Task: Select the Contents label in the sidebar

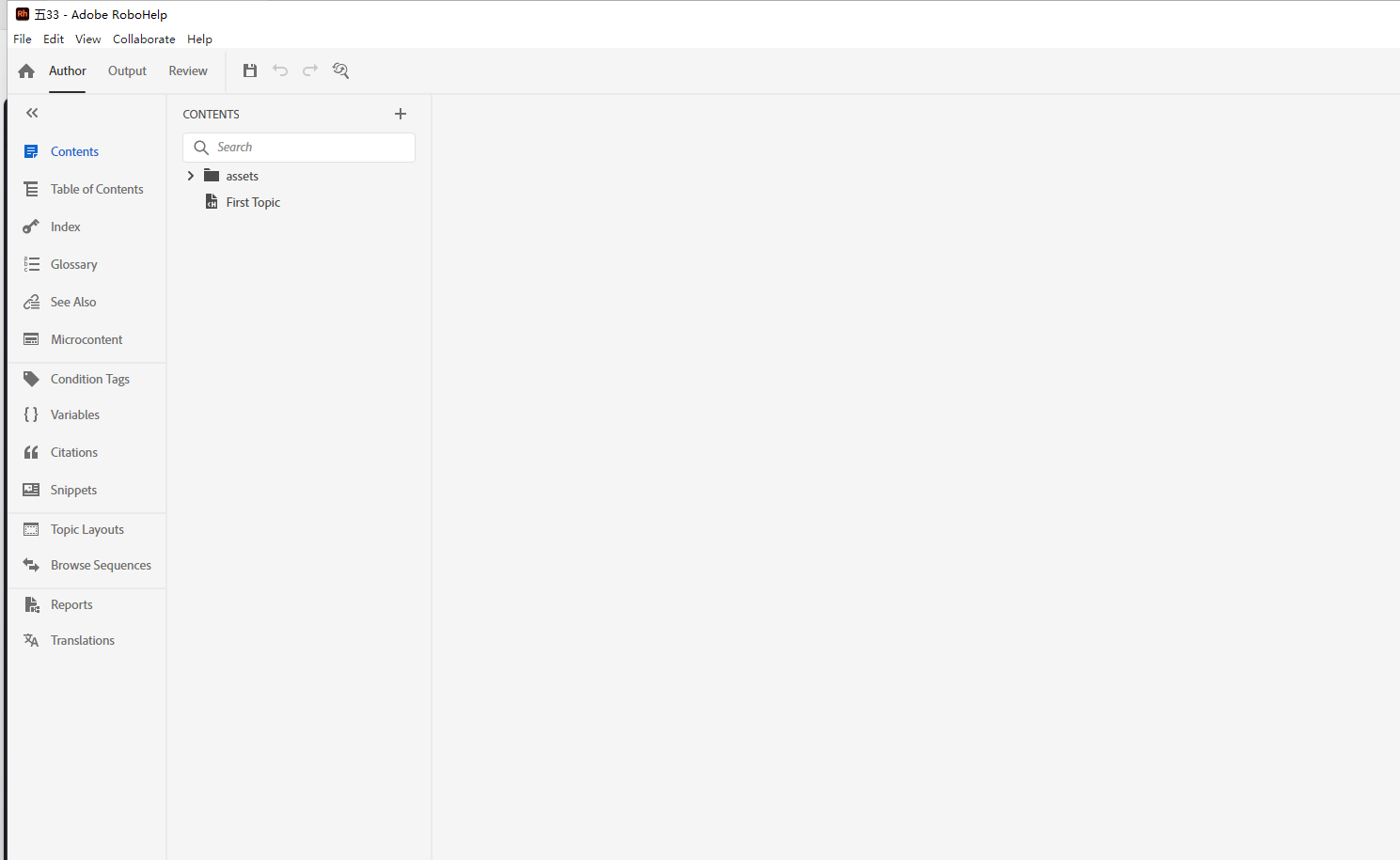Action: click(x=74, y=151)
